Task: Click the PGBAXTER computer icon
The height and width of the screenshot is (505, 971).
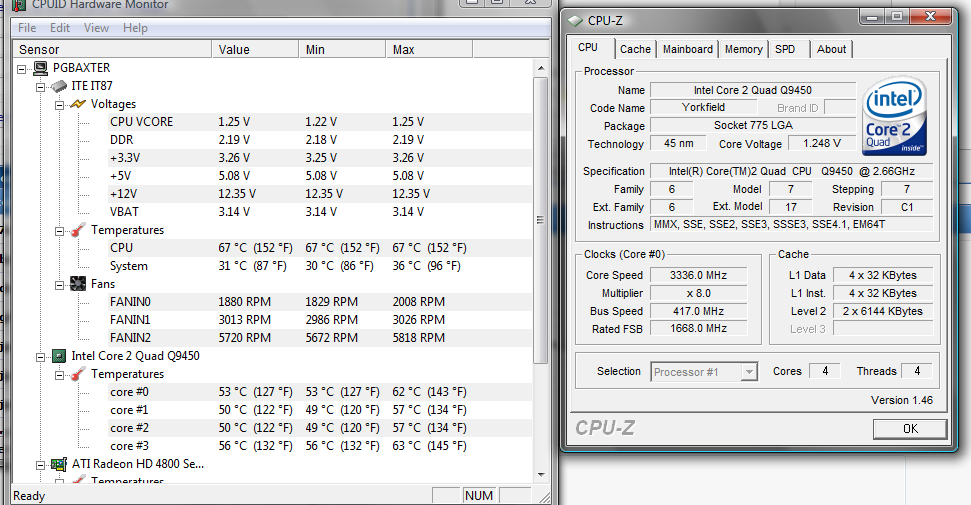Action: point(41,68)
